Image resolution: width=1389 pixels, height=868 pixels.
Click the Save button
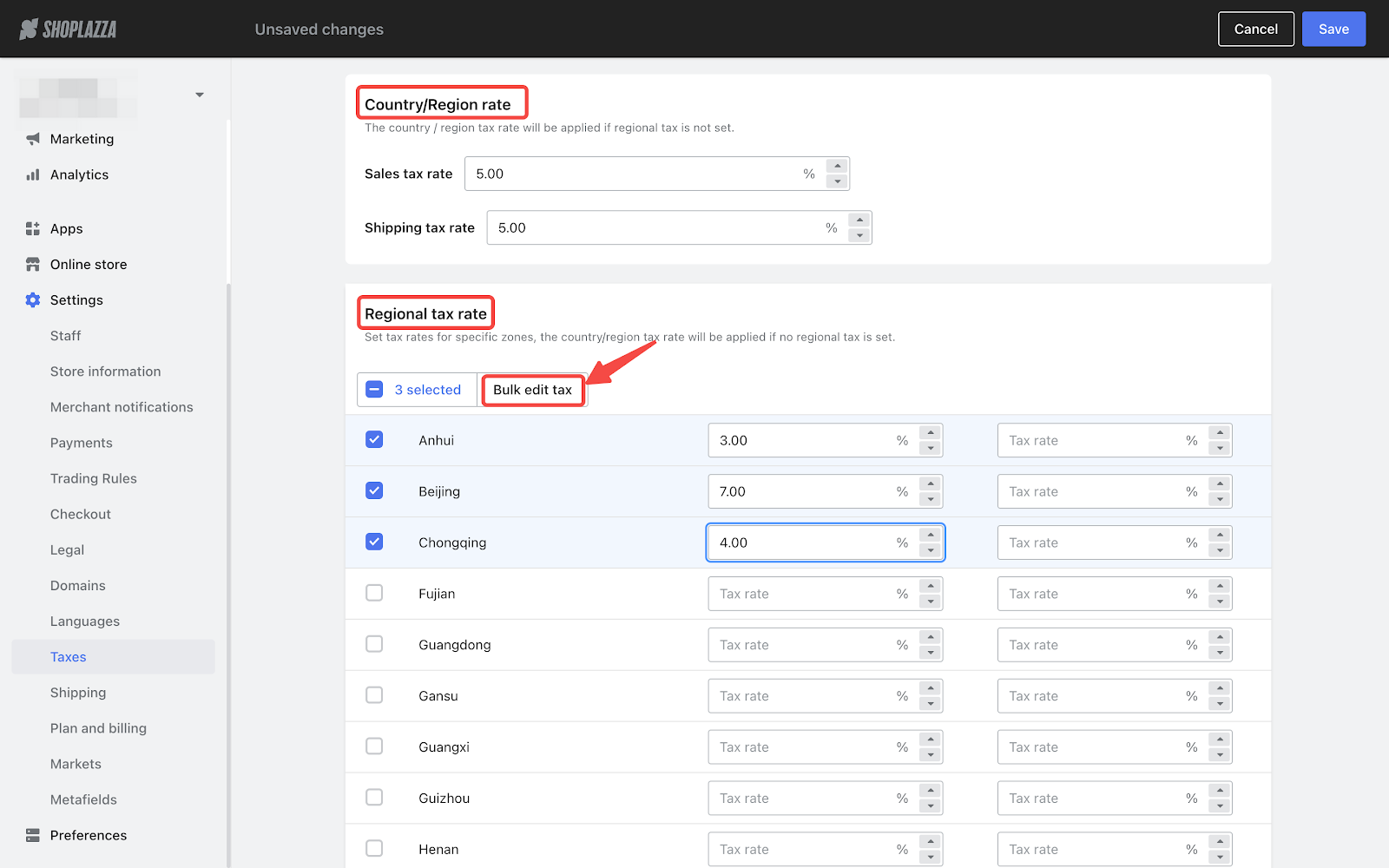1333,30
